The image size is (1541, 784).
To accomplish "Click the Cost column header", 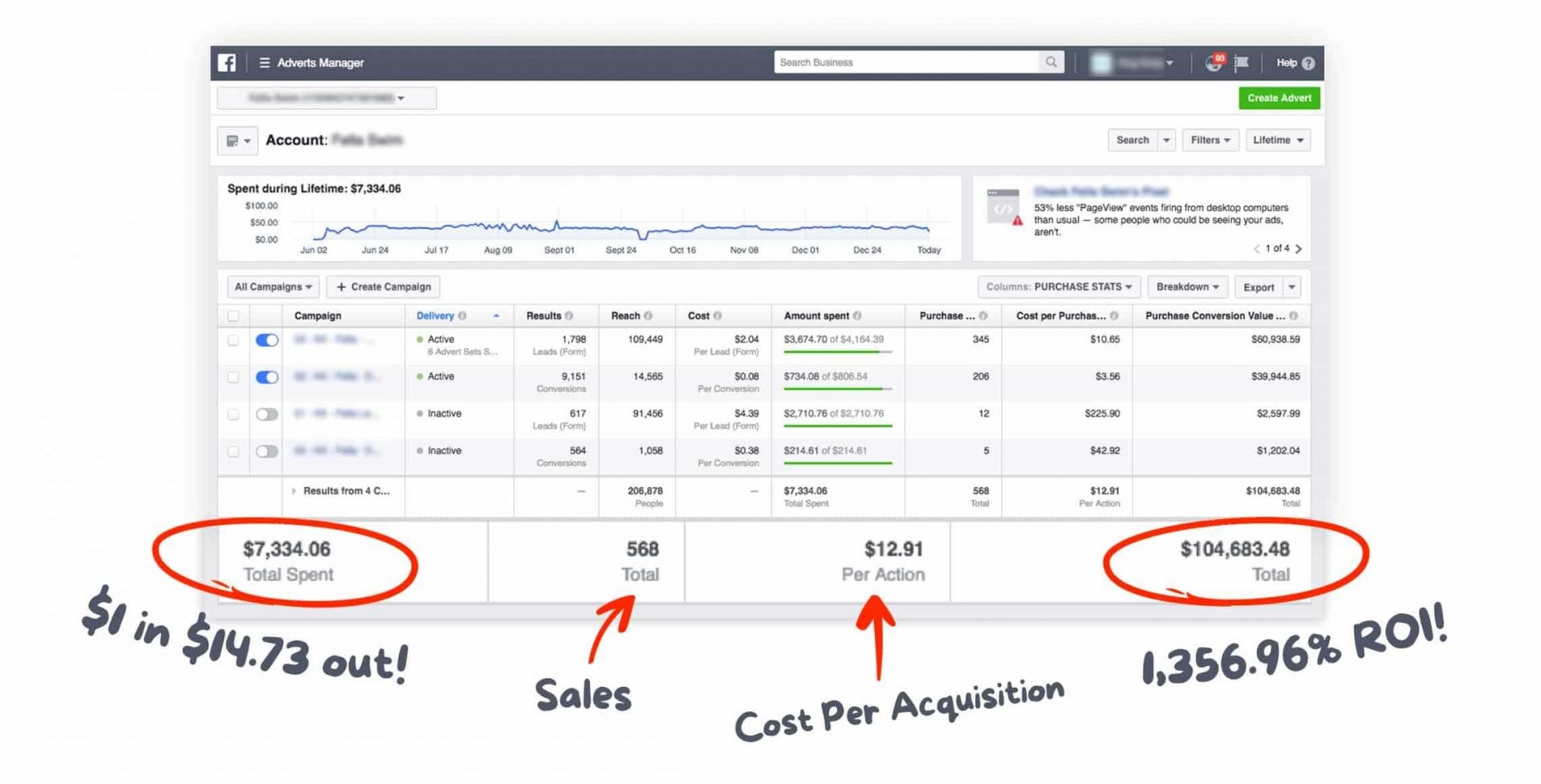I will tap(698, 316).
